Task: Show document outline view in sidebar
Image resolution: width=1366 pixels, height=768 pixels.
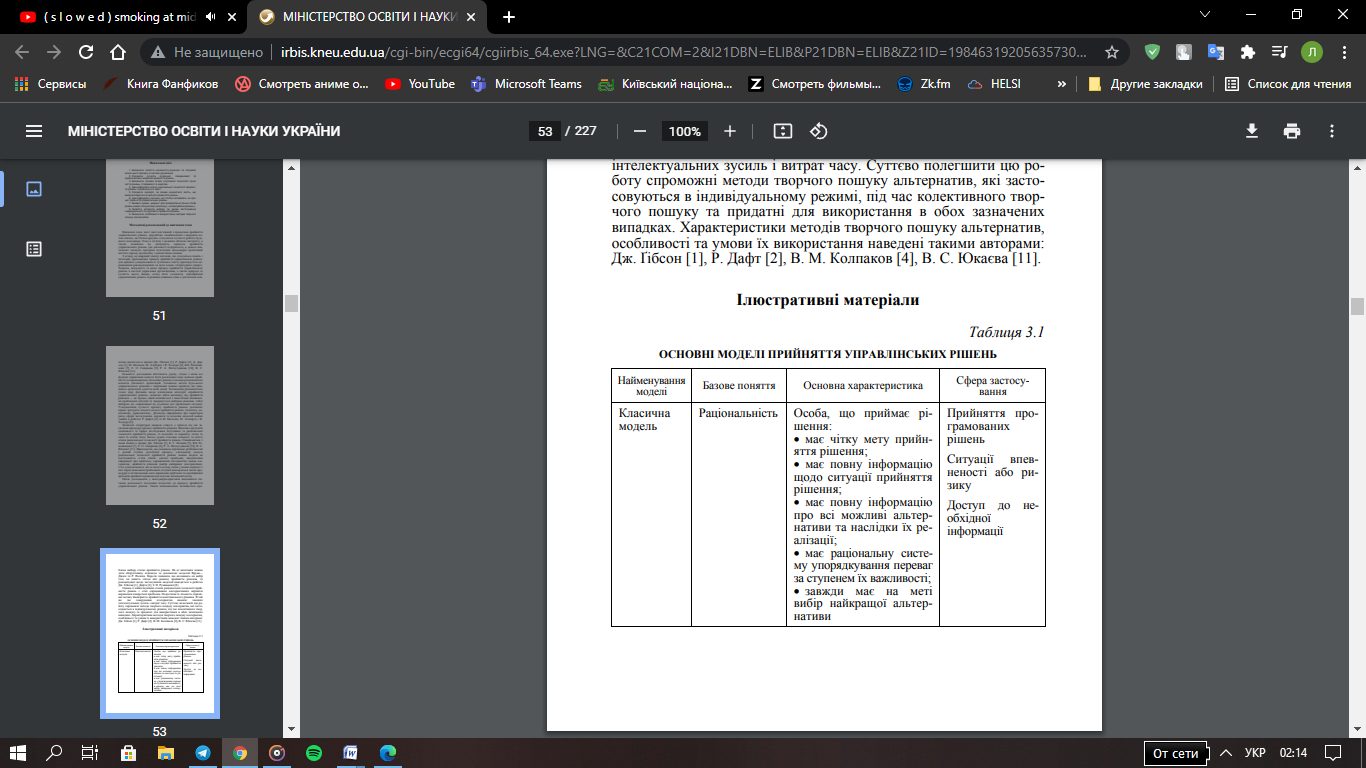Action: tap(34, 249)
